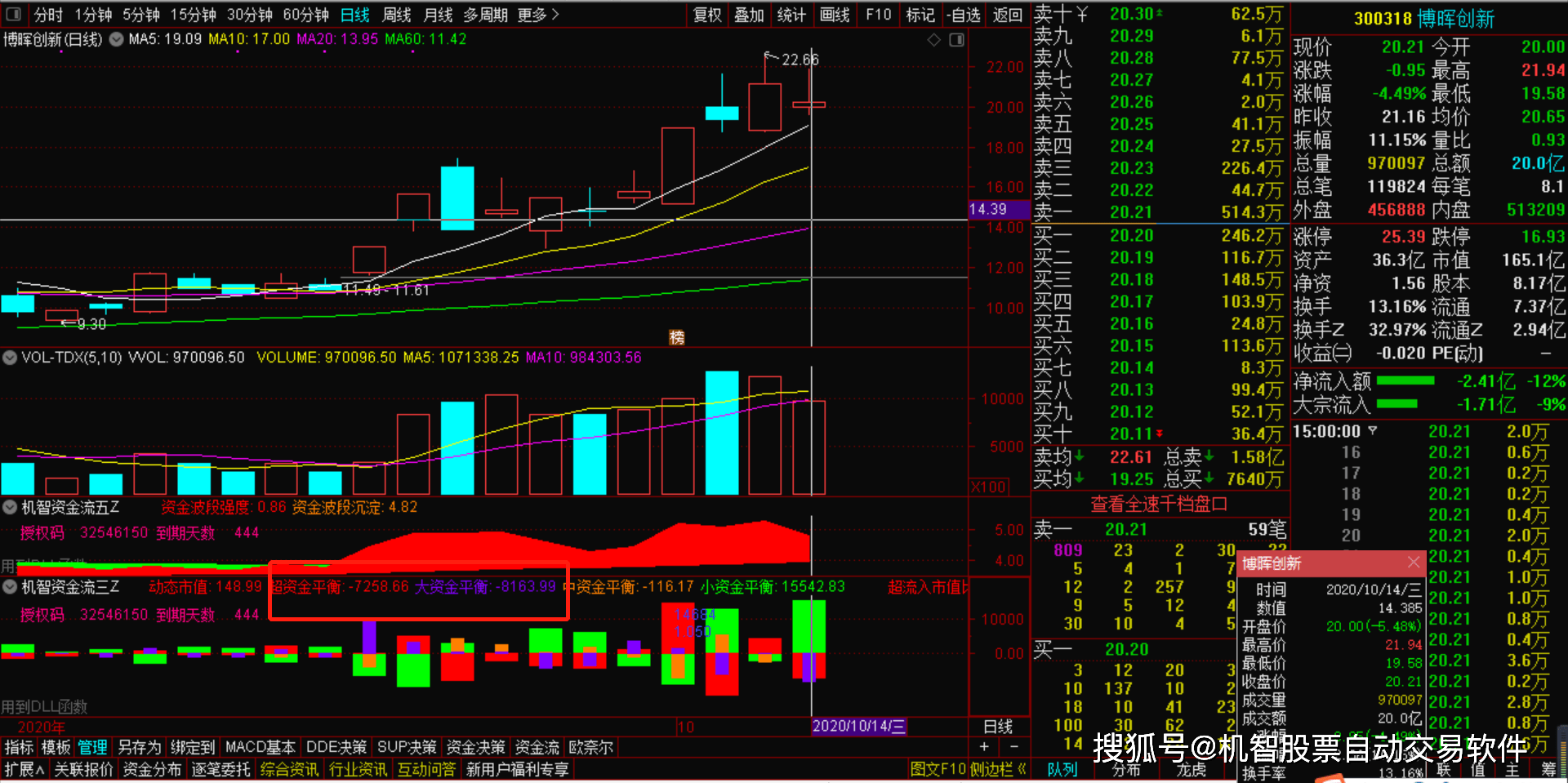Viewport: 1568px width, 783px height.
Task: Click the 榜 badge on the K-line chart
Action: (677, 337)
